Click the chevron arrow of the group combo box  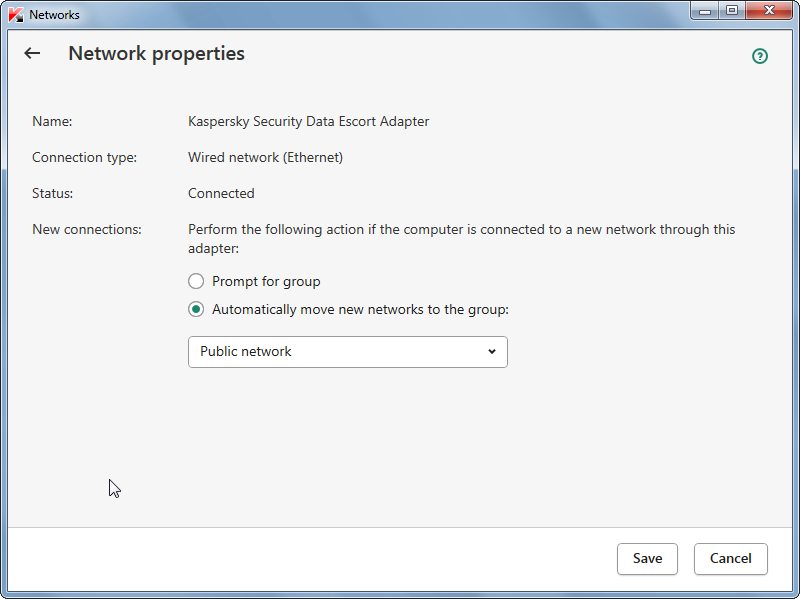point(492,352)
